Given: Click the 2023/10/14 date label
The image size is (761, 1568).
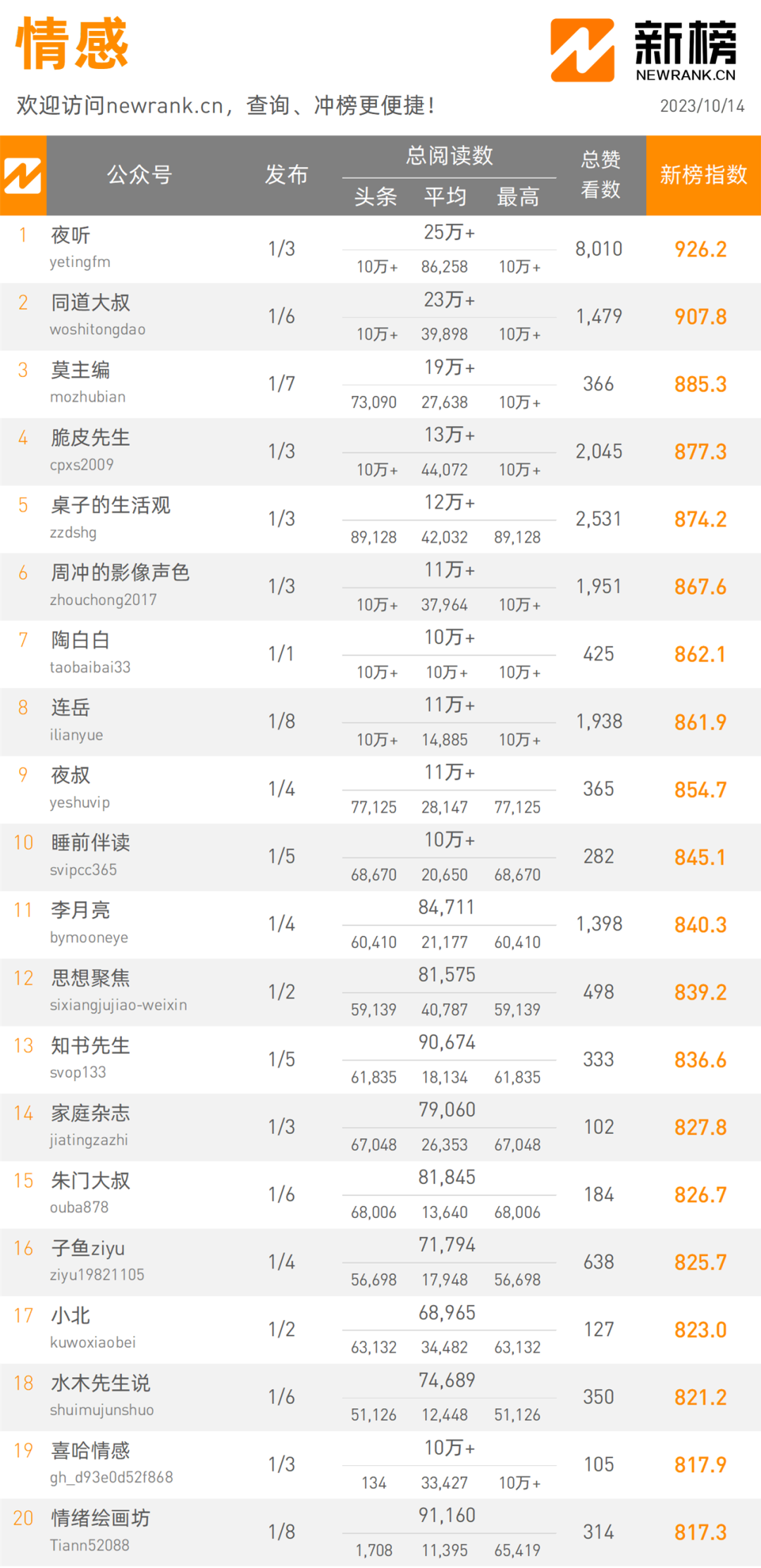Looking at the screenshot, I should pos(702,106).
